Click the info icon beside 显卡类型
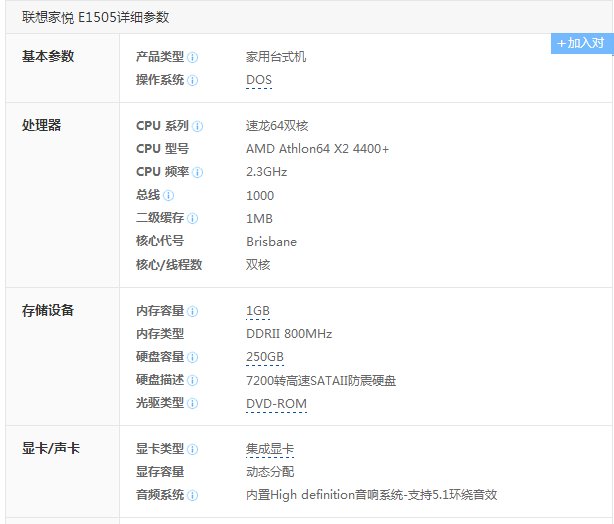 coord(192,449)
